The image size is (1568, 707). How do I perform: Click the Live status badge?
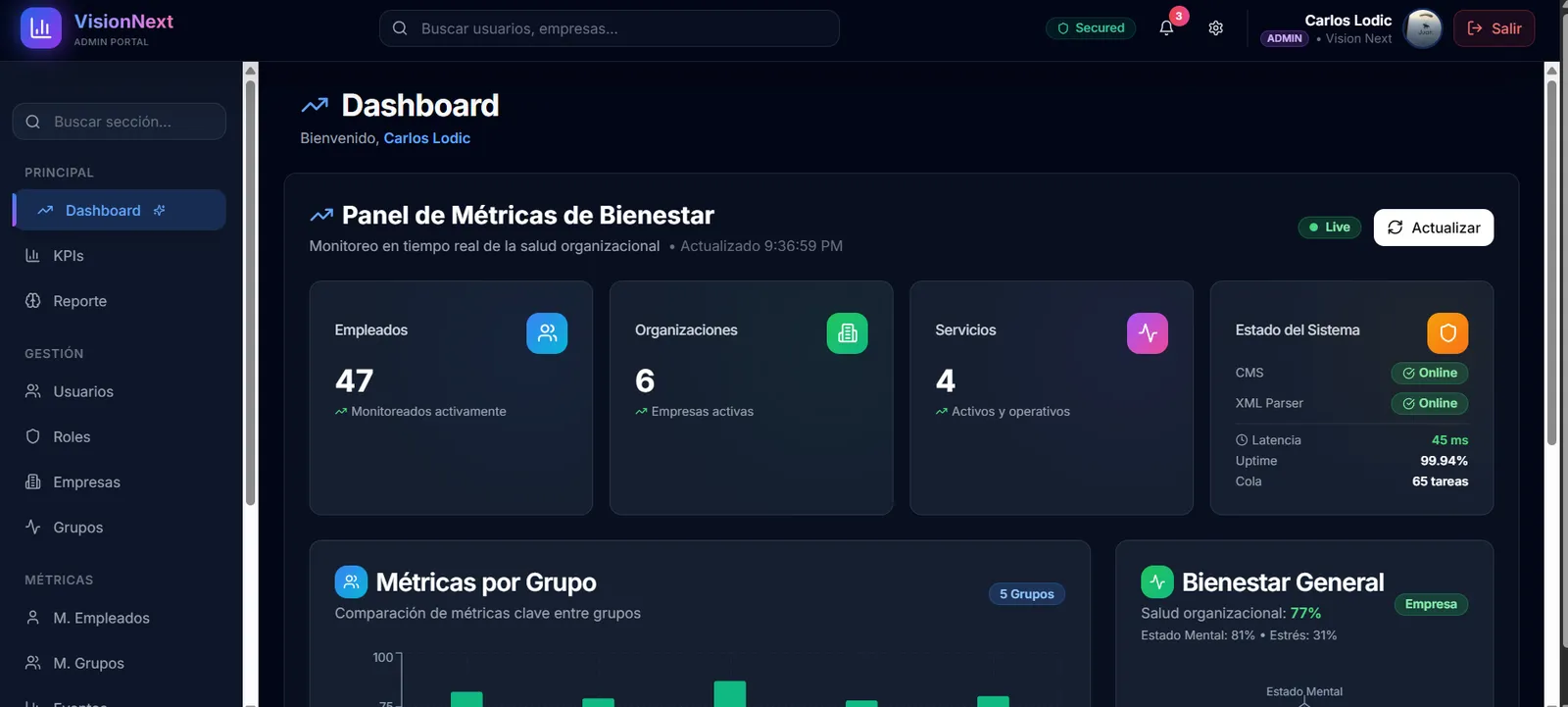pyautogui.click(x=1330, y=227)
